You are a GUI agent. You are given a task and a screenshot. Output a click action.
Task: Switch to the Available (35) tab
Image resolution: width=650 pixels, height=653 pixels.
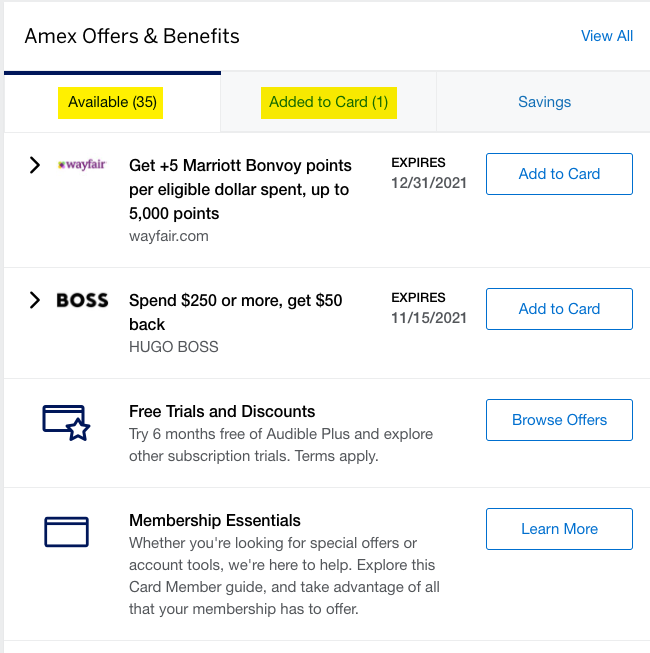coord(112,102)
